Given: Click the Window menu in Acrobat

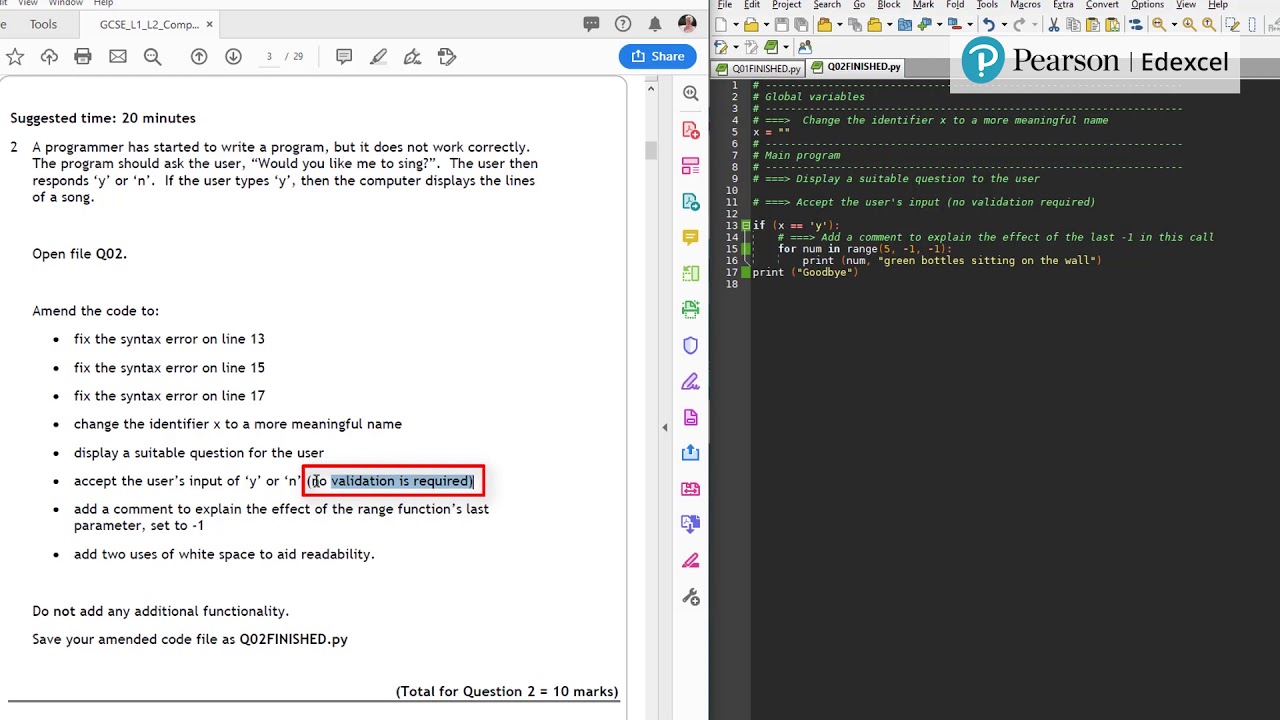Looking at the screenshot, I should click(x=66, y=3).
